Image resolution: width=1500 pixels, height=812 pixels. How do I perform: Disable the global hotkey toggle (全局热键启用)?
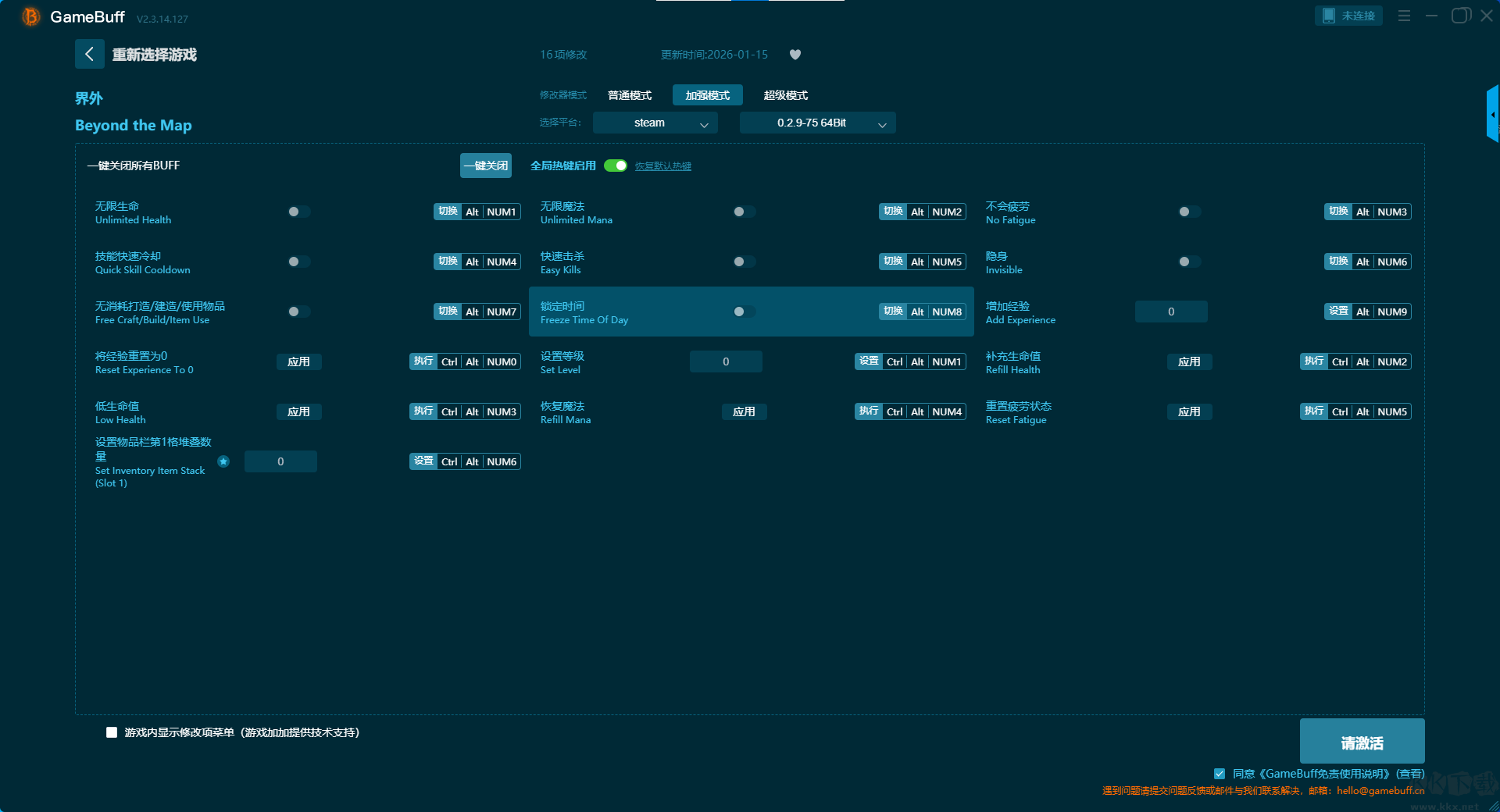tap(616, 166)
